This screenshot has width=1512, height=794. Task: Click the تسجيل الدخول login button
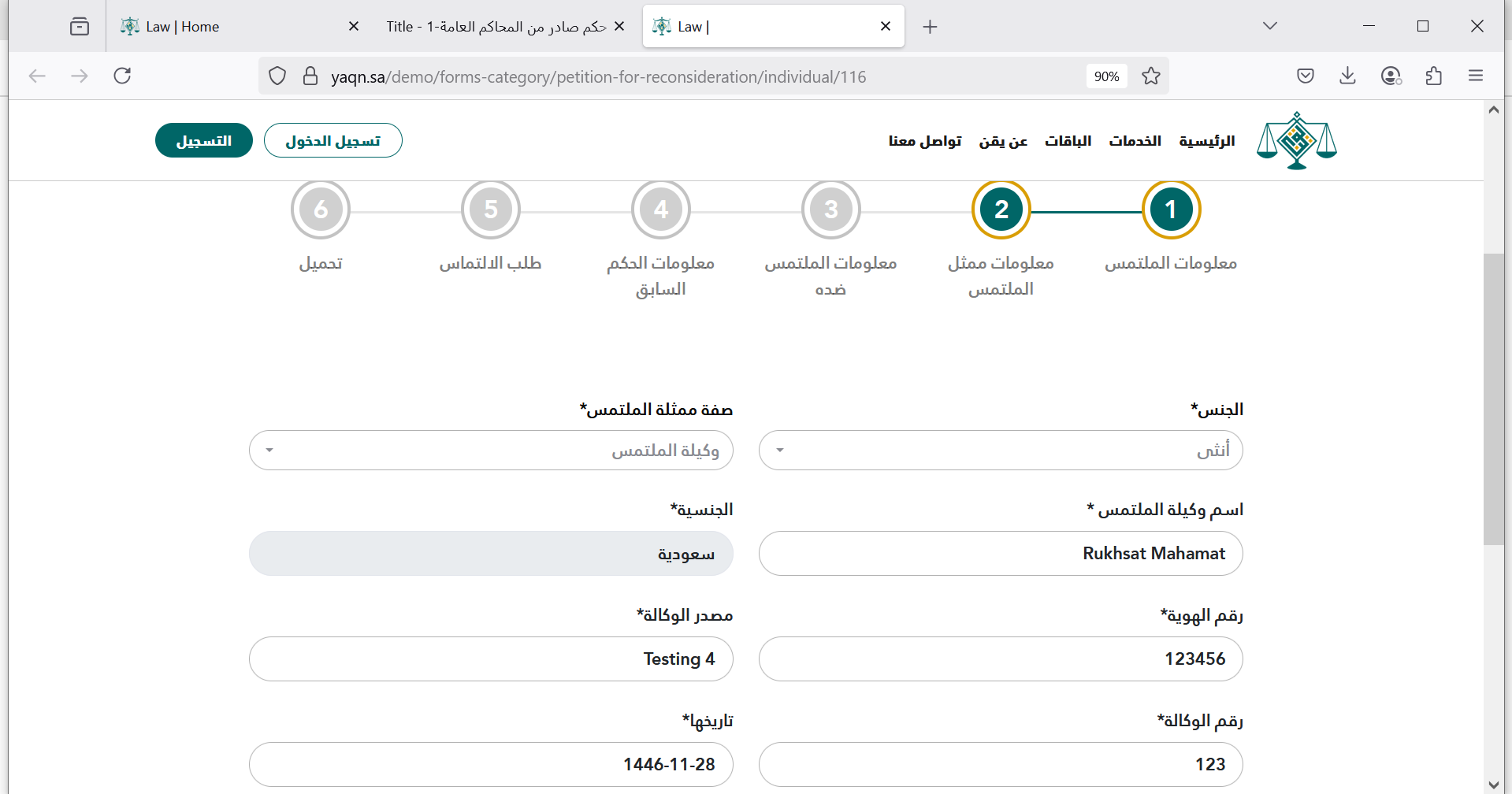[332, 141]
